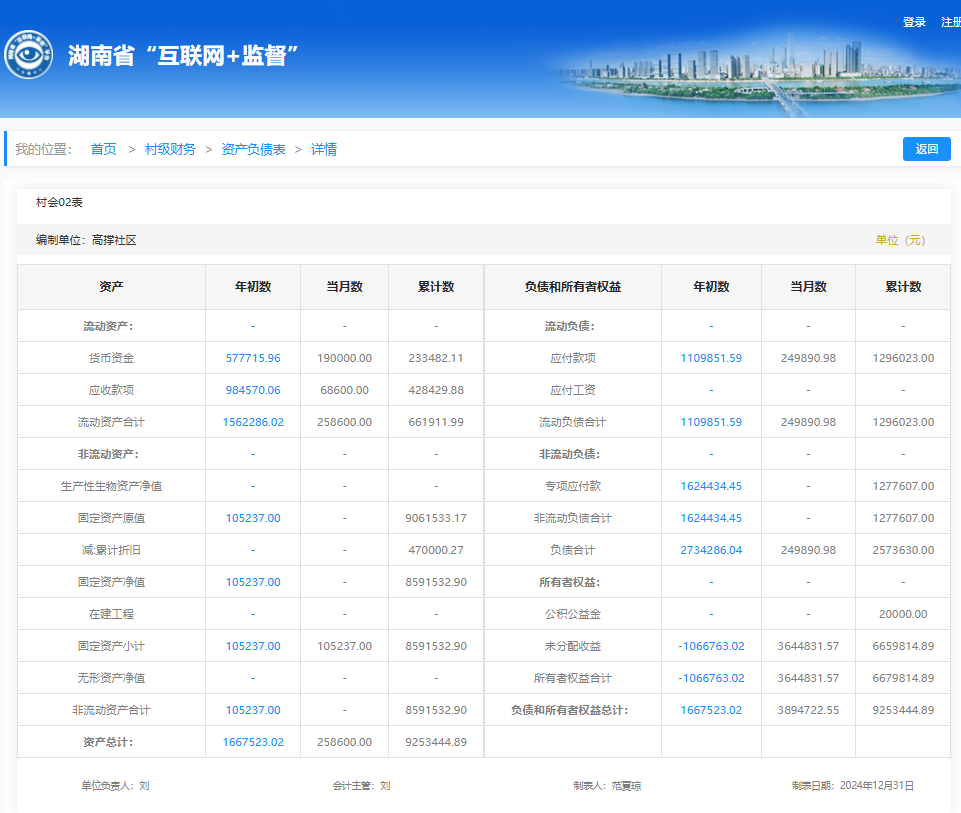The height and width of the screenshot is (813, 961).
Task: Open 资产负债表 breadcrumb link
Action: (x=253, y=149)
